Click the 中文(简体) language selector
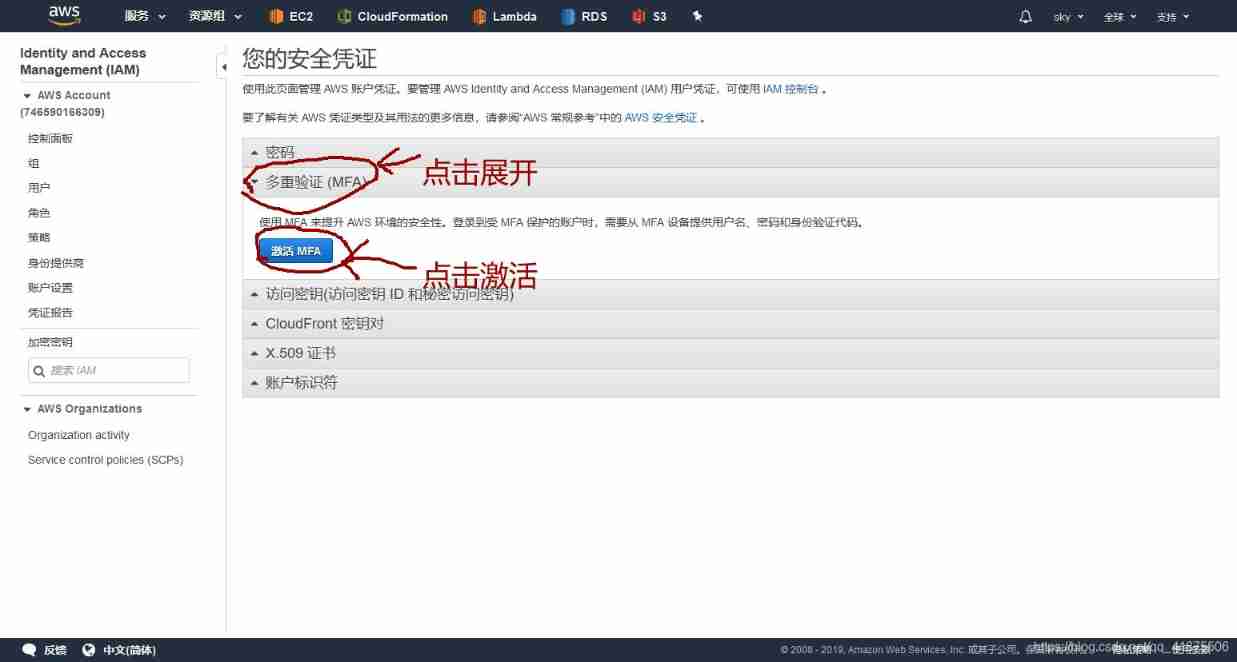The height and width of the screenshot is (662, 1237). click(129, 650)
